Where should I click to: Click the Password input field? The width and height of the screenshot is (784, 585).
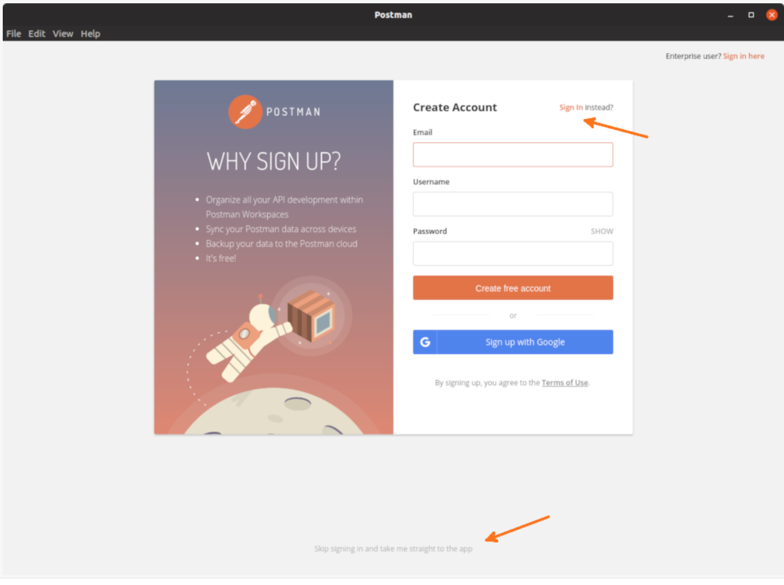click(x=512, y=254)
